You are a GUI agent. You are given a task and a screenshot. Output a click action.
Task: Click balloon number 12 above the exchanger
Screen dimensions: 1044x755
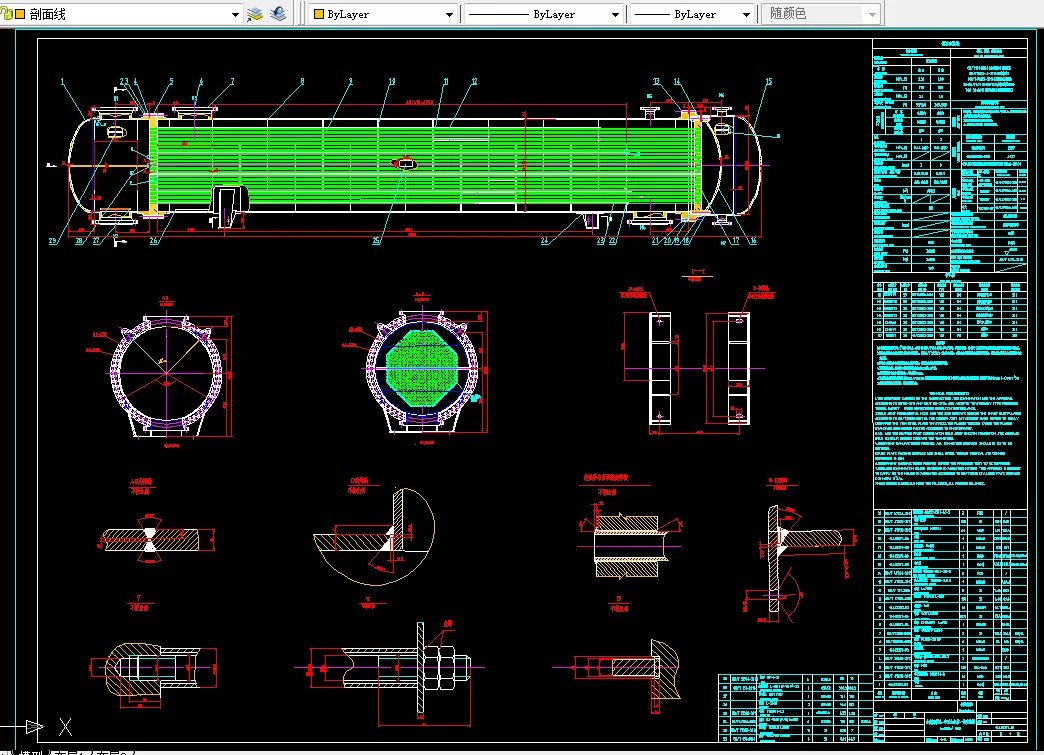474,81
